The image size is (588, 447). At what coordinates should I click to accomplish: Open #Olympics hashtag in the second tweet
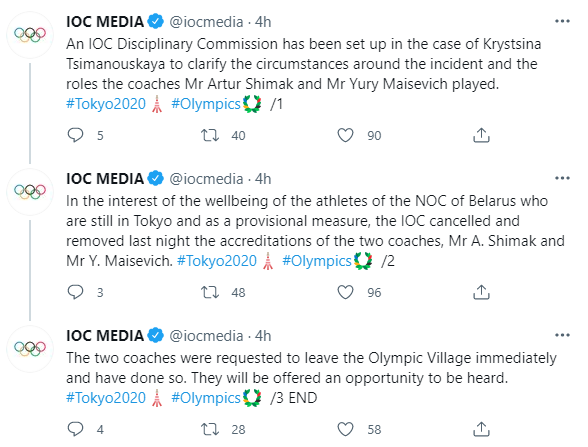click(x=316, y=261)
